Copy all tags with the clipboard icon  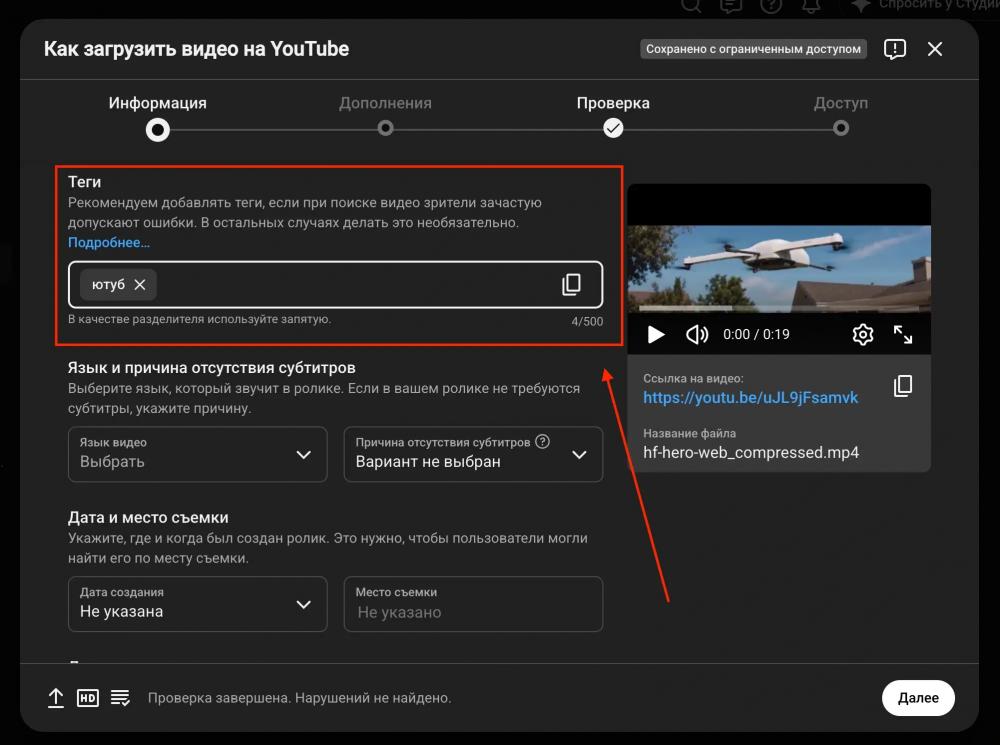(x=571, y=284)
